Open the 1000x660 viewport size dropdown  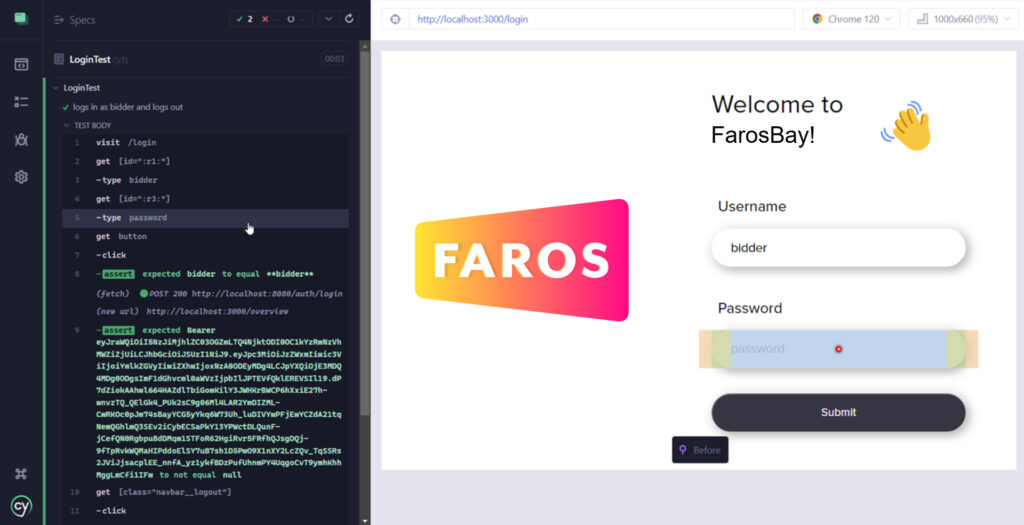click(x=963, y=19)
